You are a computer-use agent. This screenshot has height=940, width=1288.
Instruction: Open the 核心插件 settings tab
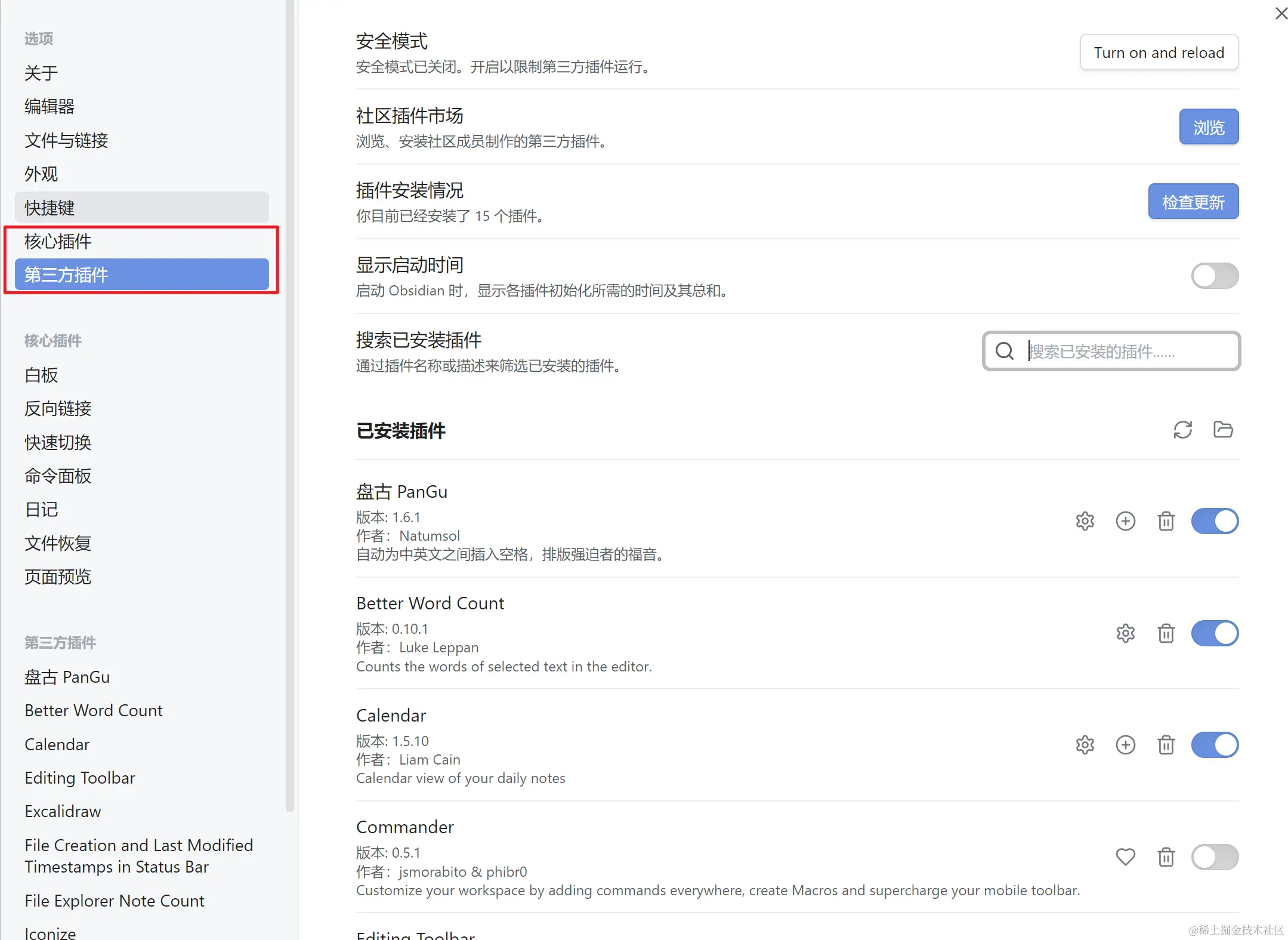click(58, 241)
